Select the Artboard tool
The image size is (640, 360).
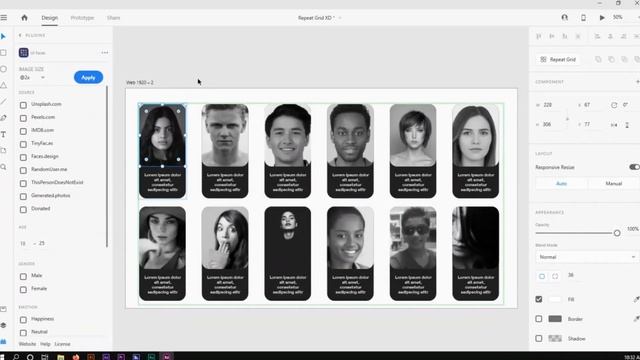tap(3, 151)
